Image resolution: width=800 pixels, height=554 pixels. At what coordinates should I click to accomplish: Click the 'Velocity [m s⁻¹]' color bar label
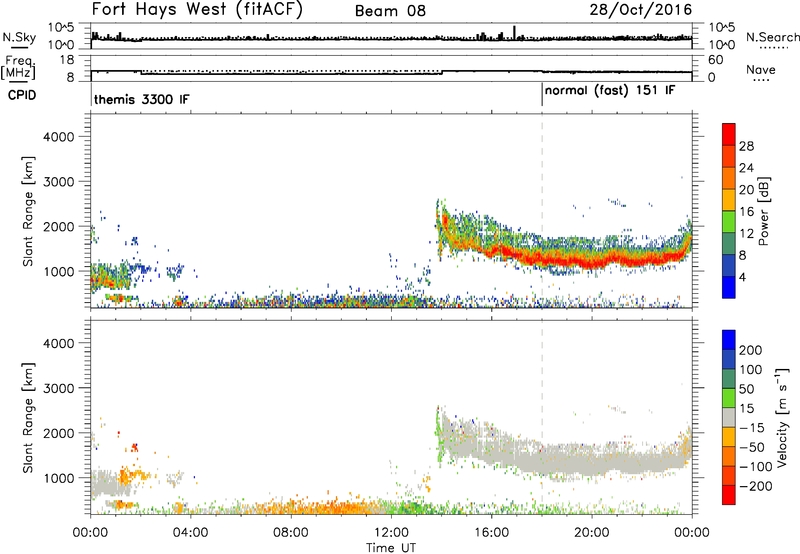[x=782, y=417]
